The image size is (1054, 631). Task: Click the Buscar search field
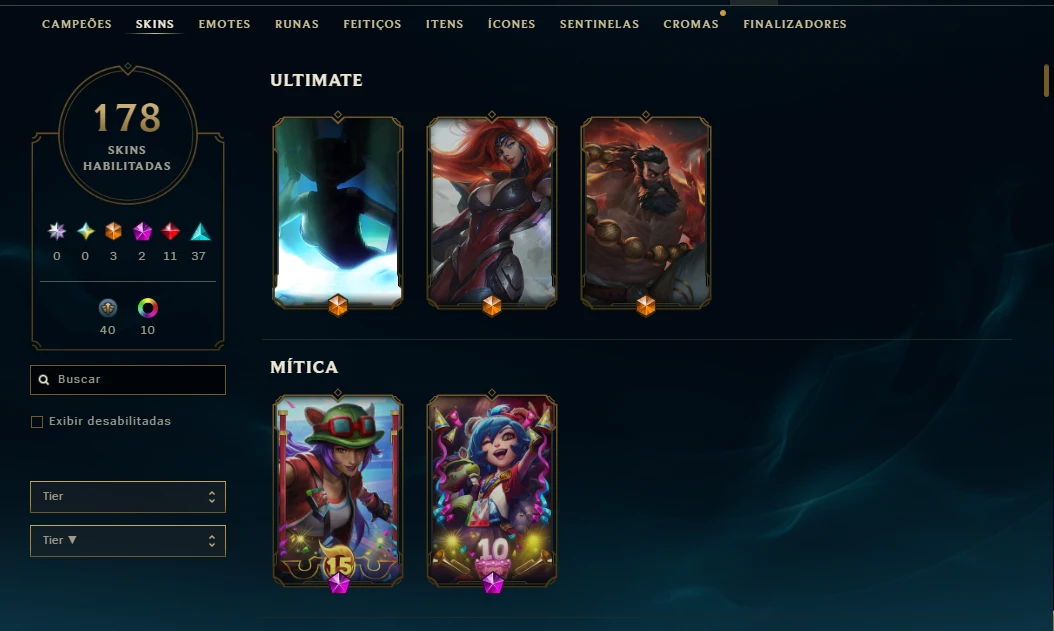pyautogui.click(x=128, y=380)
